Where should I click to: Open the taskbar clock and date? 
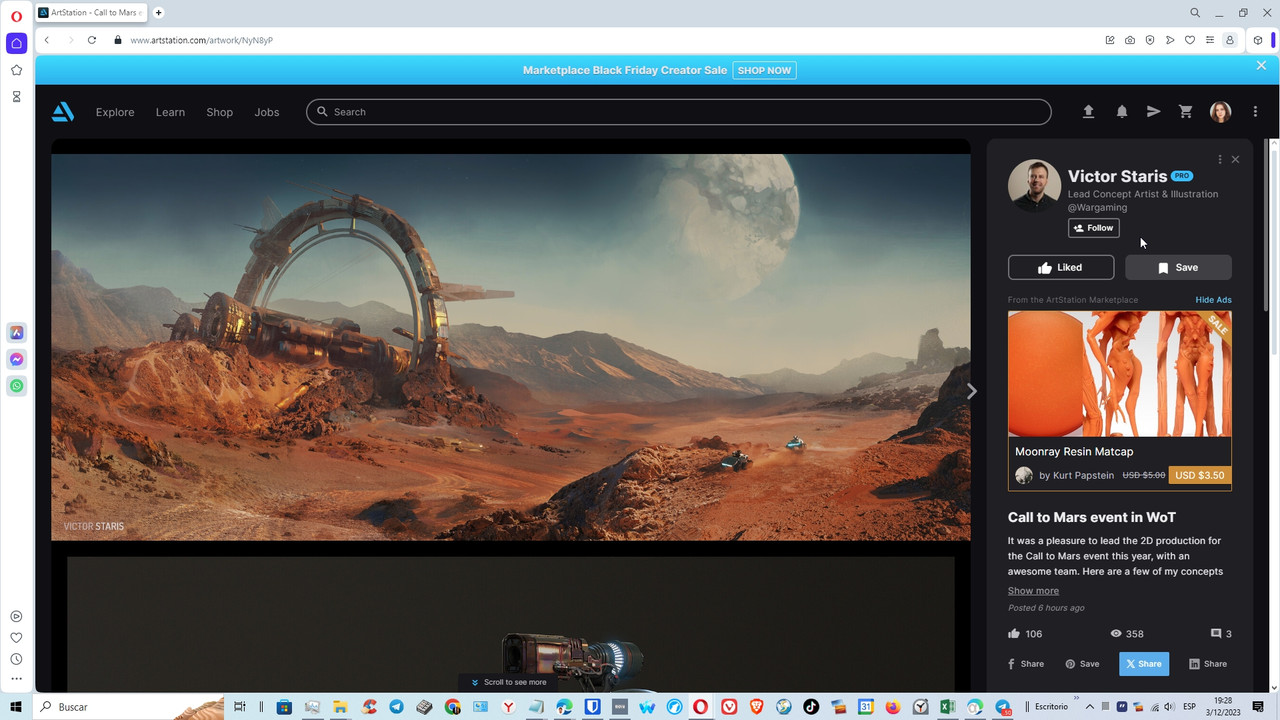(1223, 707)
